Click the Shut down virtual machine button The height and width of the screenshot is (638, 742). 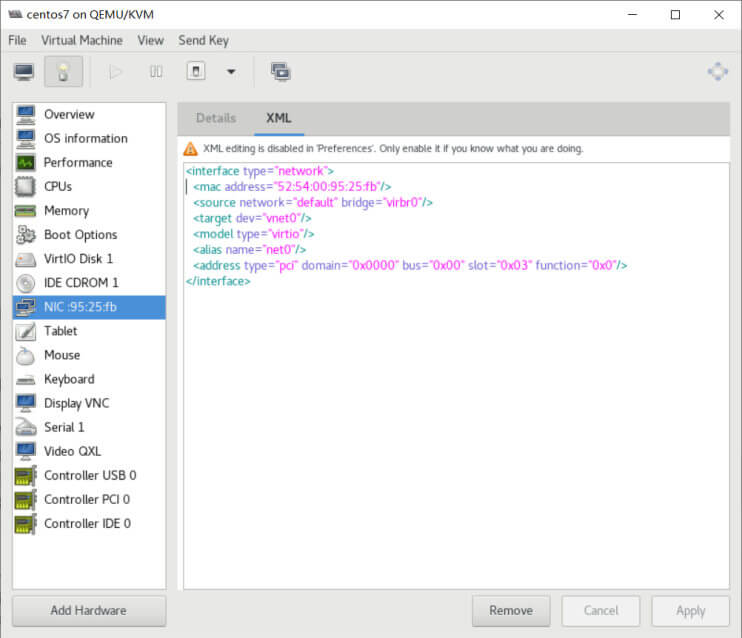pos(196,71)
